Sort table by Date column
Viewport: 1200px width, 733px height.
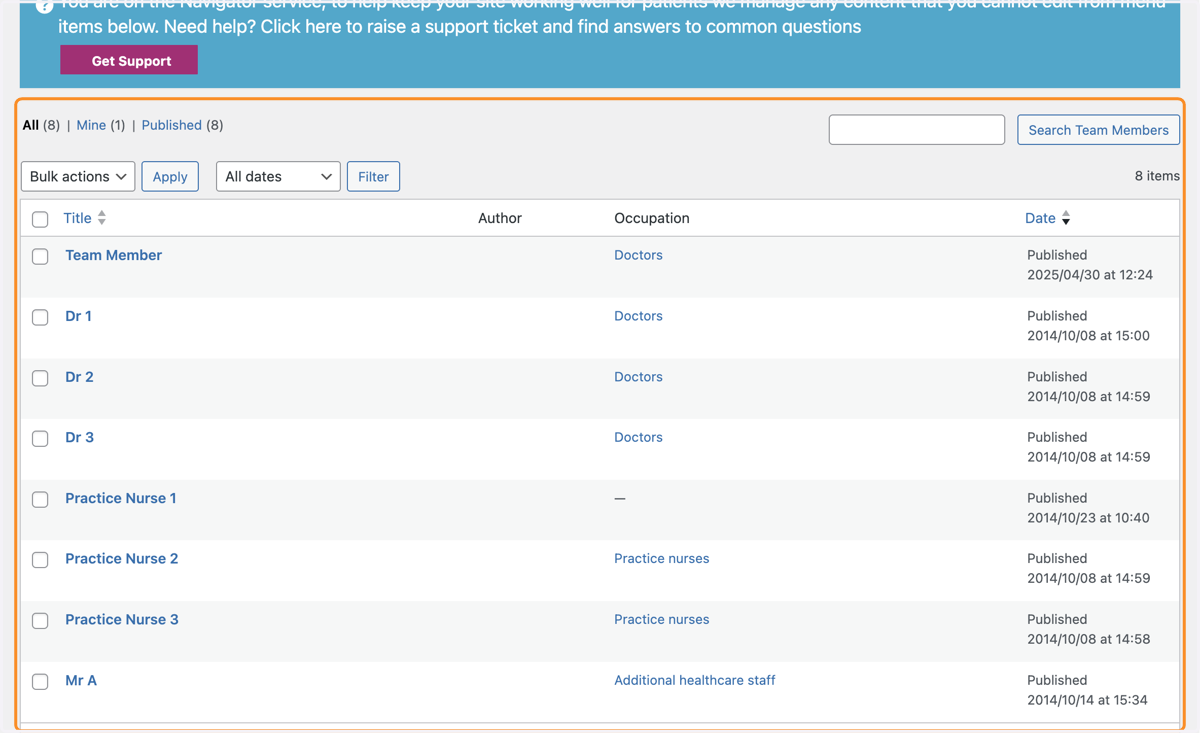[x=1040, y=218]
